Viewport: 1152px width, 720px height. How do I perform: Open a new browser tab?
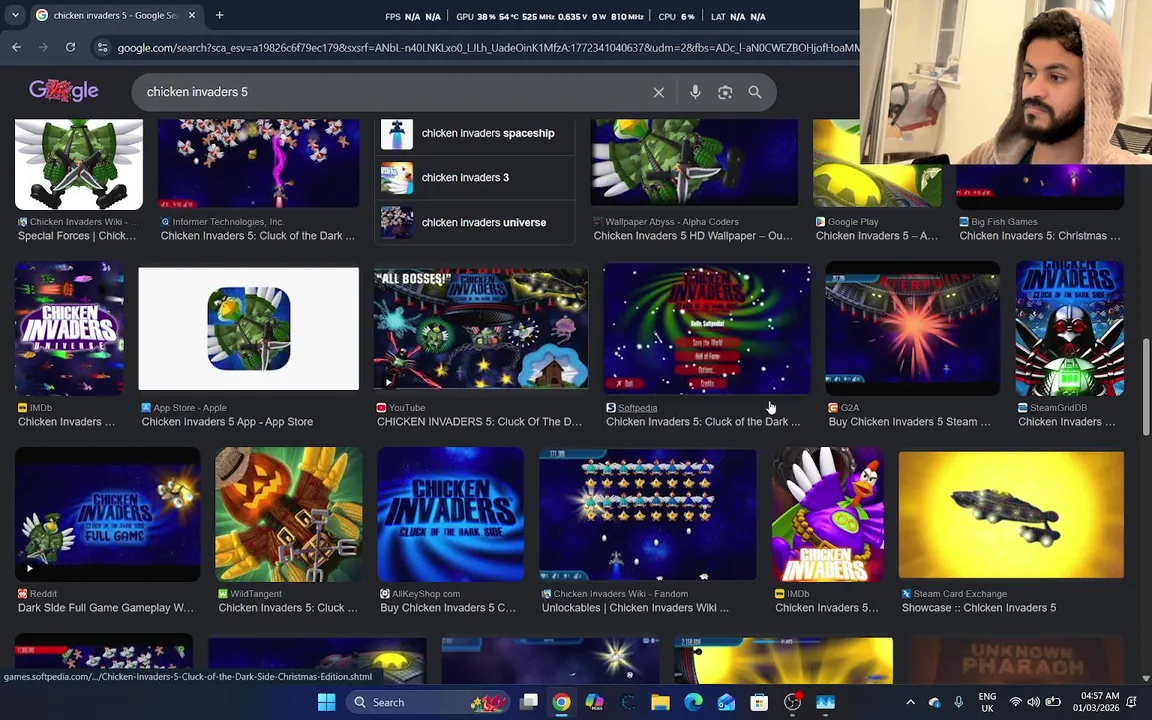pos(219,15)
